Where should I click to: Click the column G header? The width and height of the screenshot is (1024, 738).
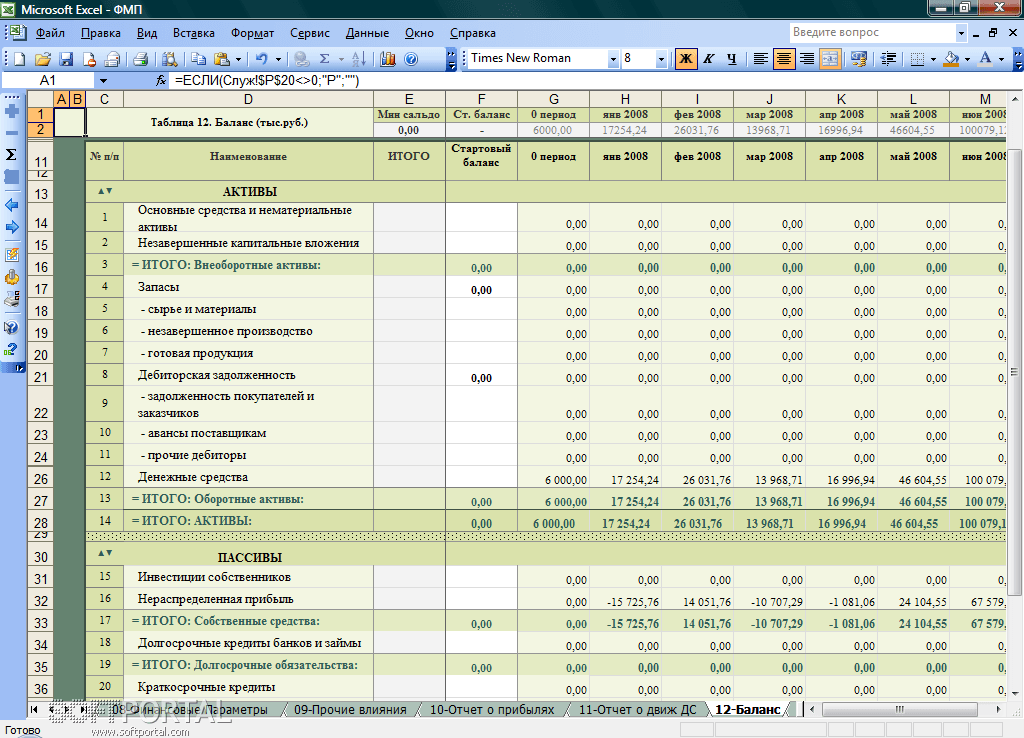coord(553,98)
